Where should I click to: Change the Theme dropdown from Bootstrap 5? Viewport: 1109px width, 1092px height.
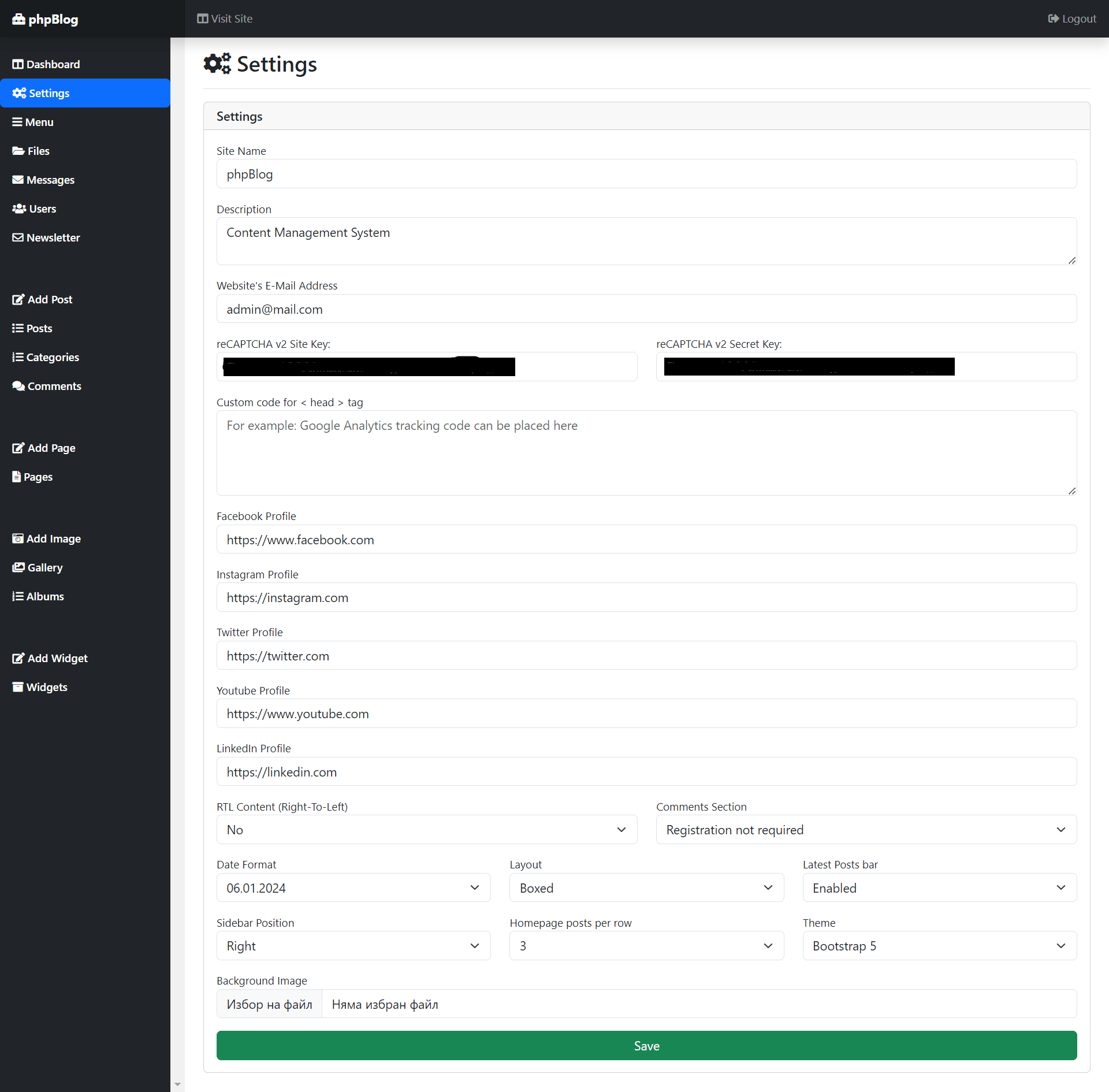click(x=939, y=946)
